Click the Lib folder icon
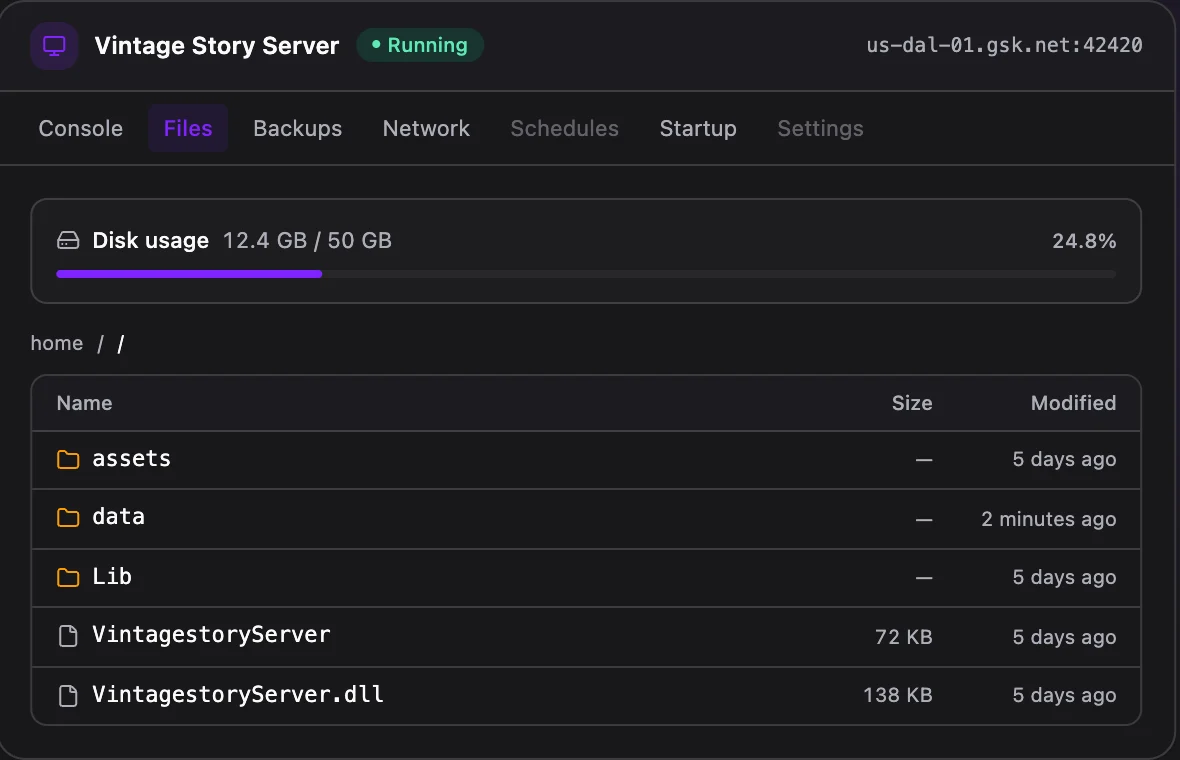 [68, 577]
